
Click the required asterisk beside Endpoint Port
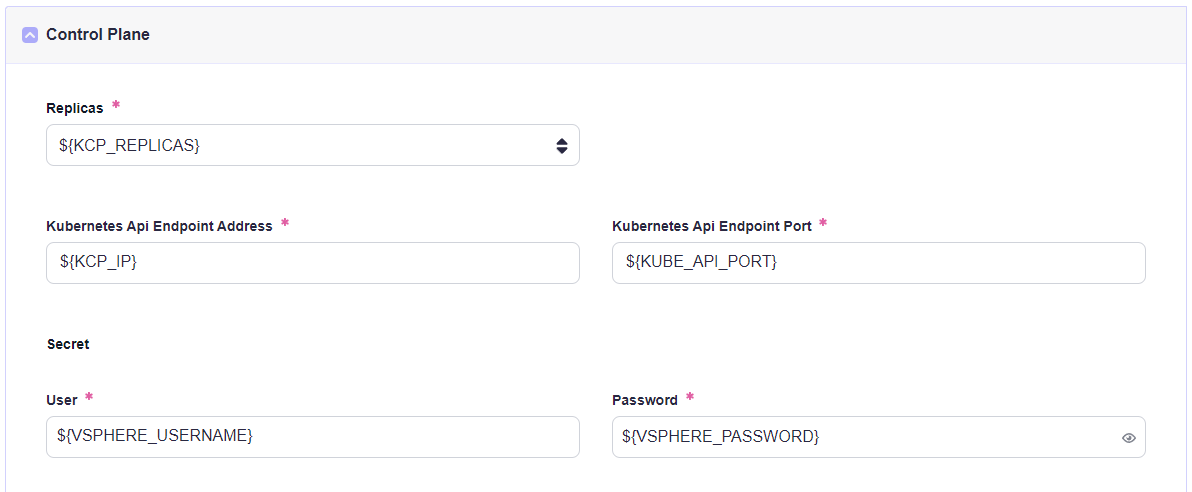[x=823, y=223]
